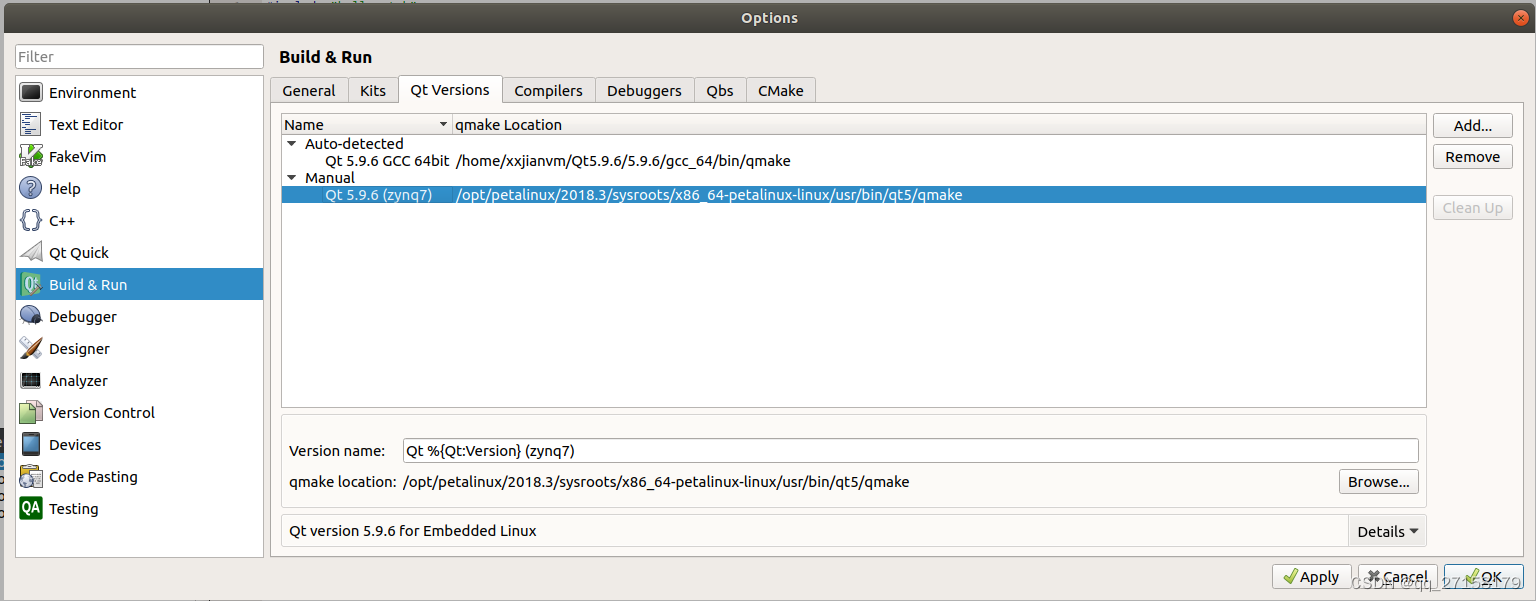
Task: Click inside the Filter search field
Action: click(138, 56)
